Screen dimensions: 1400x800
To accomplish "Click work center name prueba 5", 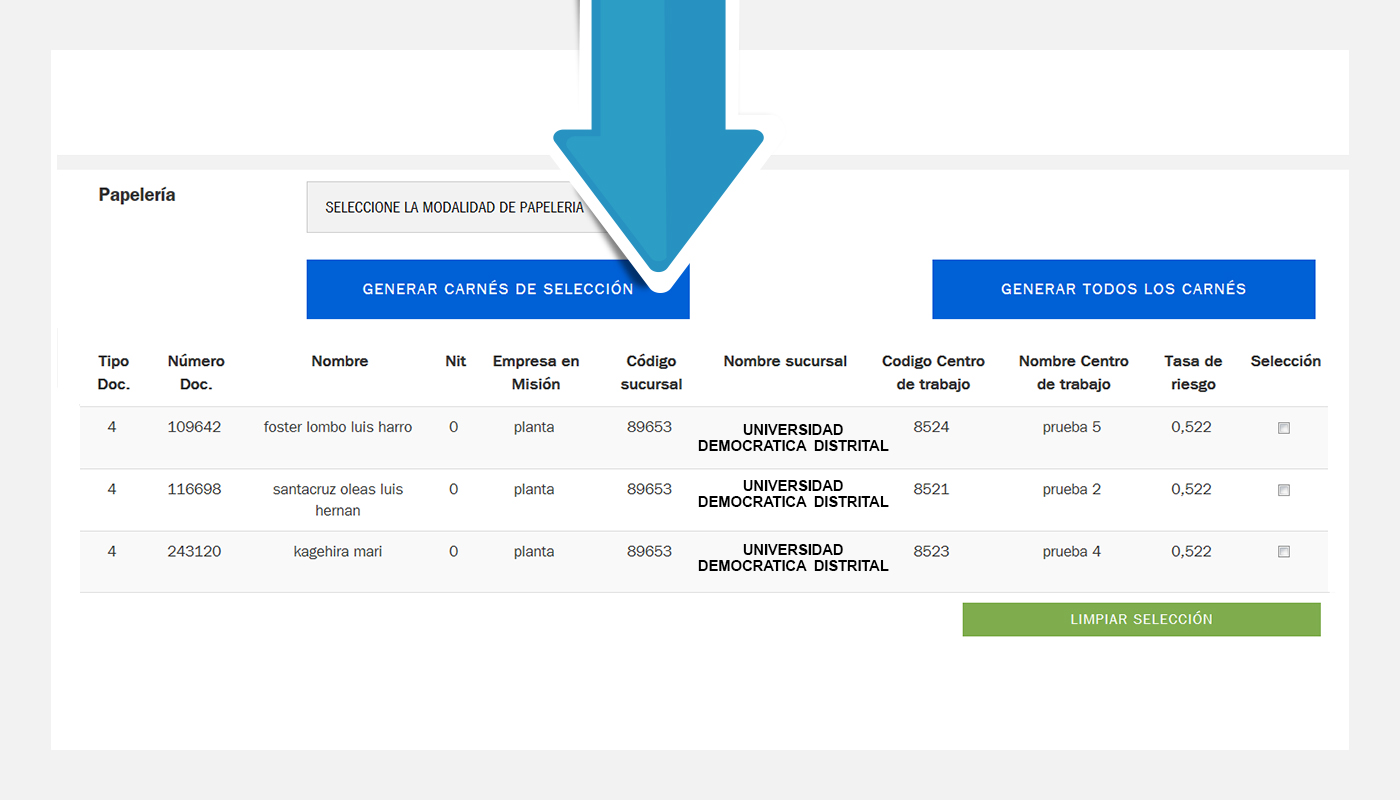I will tap(1072, 427).
